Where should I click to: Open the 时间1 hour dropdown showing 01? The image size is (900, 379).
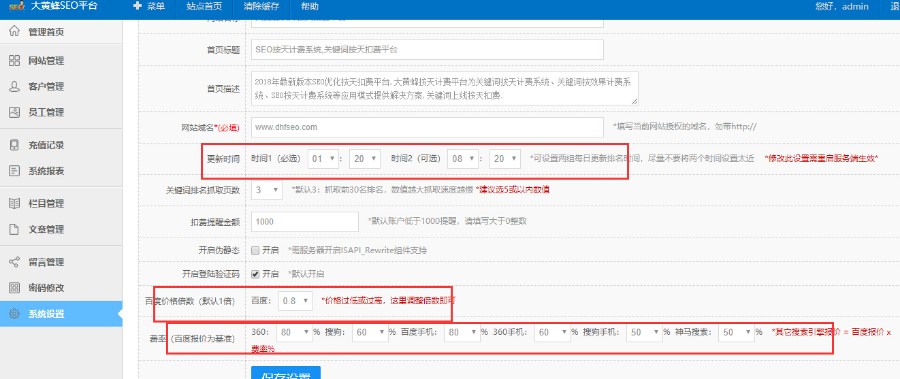click(323, 158)
